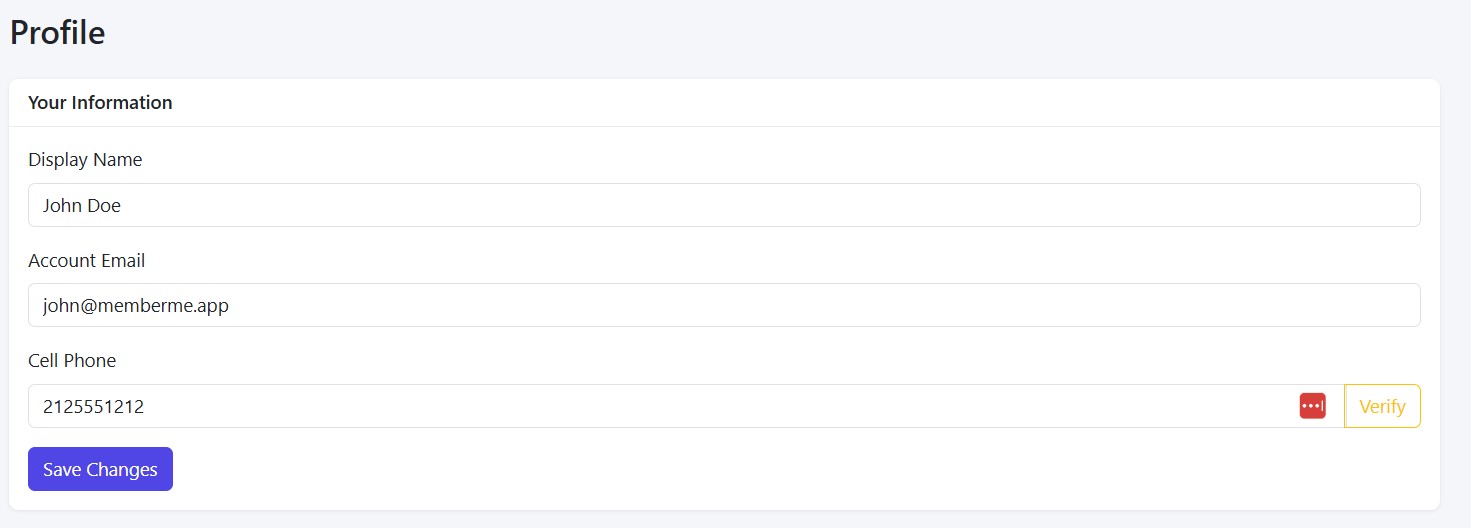The width and height of the screenshot is (1471, 528).
Task: Click the word "Phone" in Cell Phone label
Action: coord(90,361)
